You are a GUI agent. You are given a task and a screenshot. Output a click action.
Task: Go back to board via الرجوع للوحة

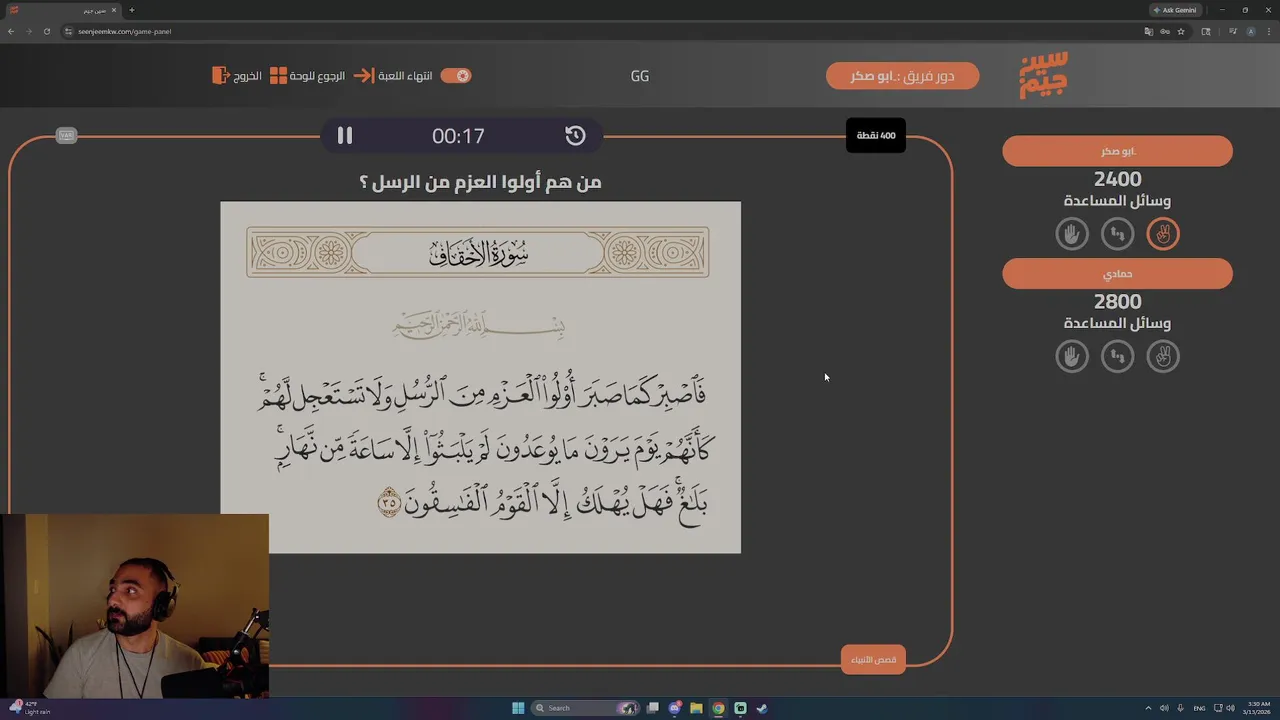click(308, 76)
